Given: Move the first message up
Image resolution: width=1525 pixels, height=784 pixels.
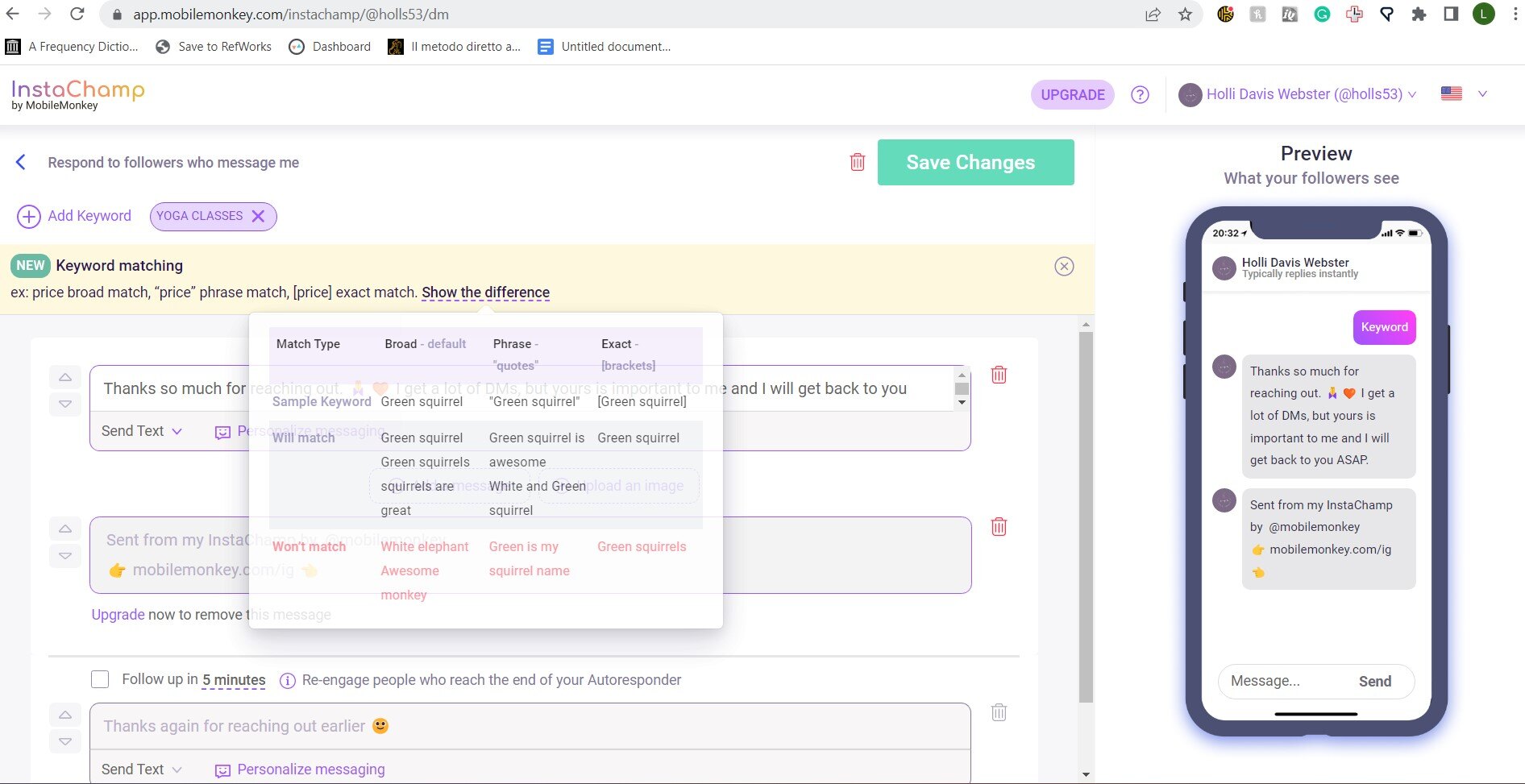Looking at the screenshot, I should tap(65, 377).
